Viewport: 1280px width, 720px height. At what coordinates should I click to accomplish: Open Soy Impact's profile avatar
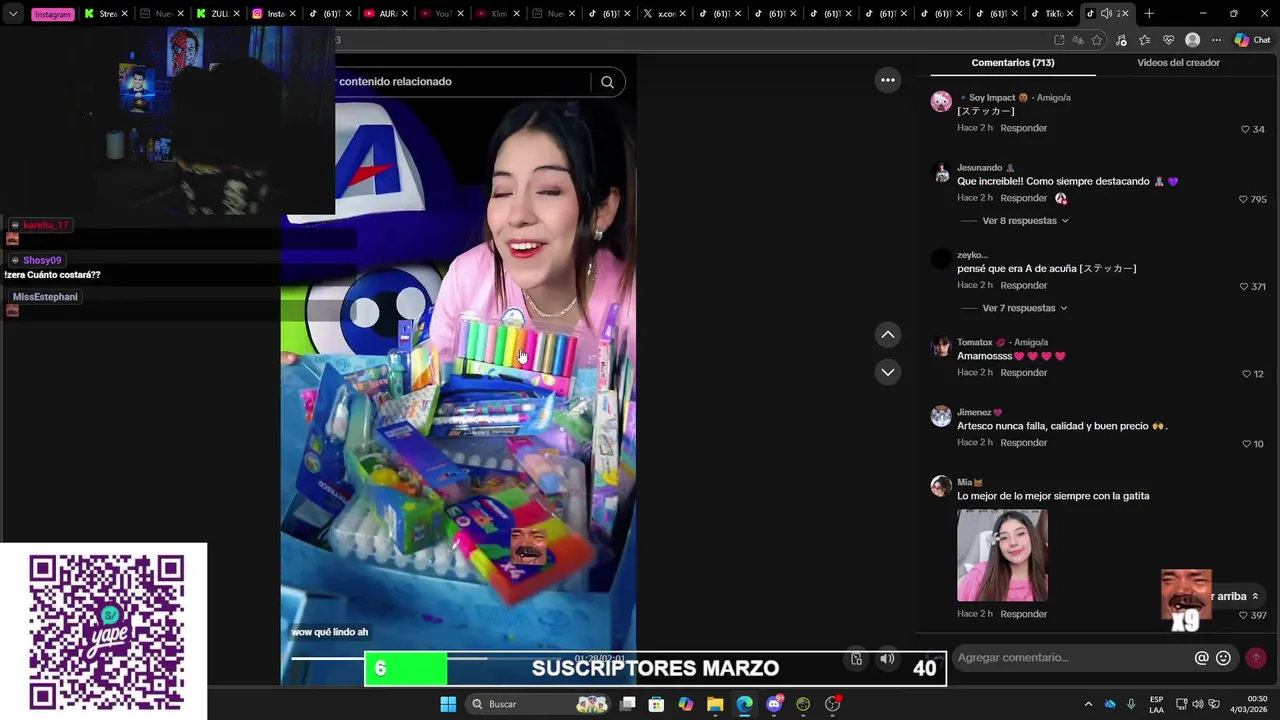click(941, 101)
